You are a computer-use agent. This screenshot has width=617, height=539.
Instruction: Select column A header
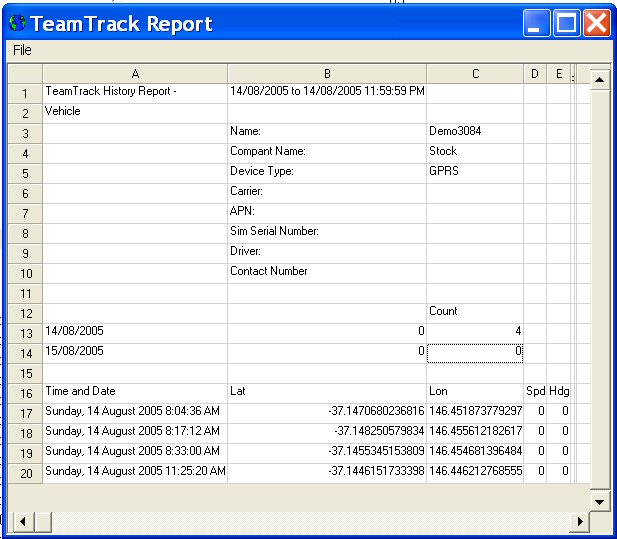click(135, 74)
